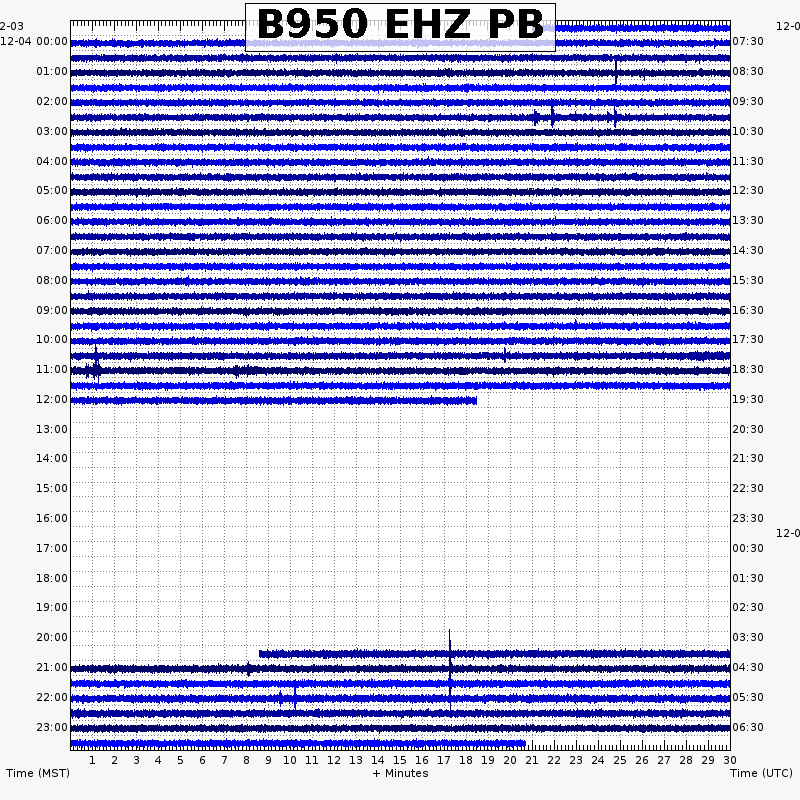The height and width of the screenshot is (800, 800).
Task: Click minute 20 on the bottom axis
Action: [510, 761]
